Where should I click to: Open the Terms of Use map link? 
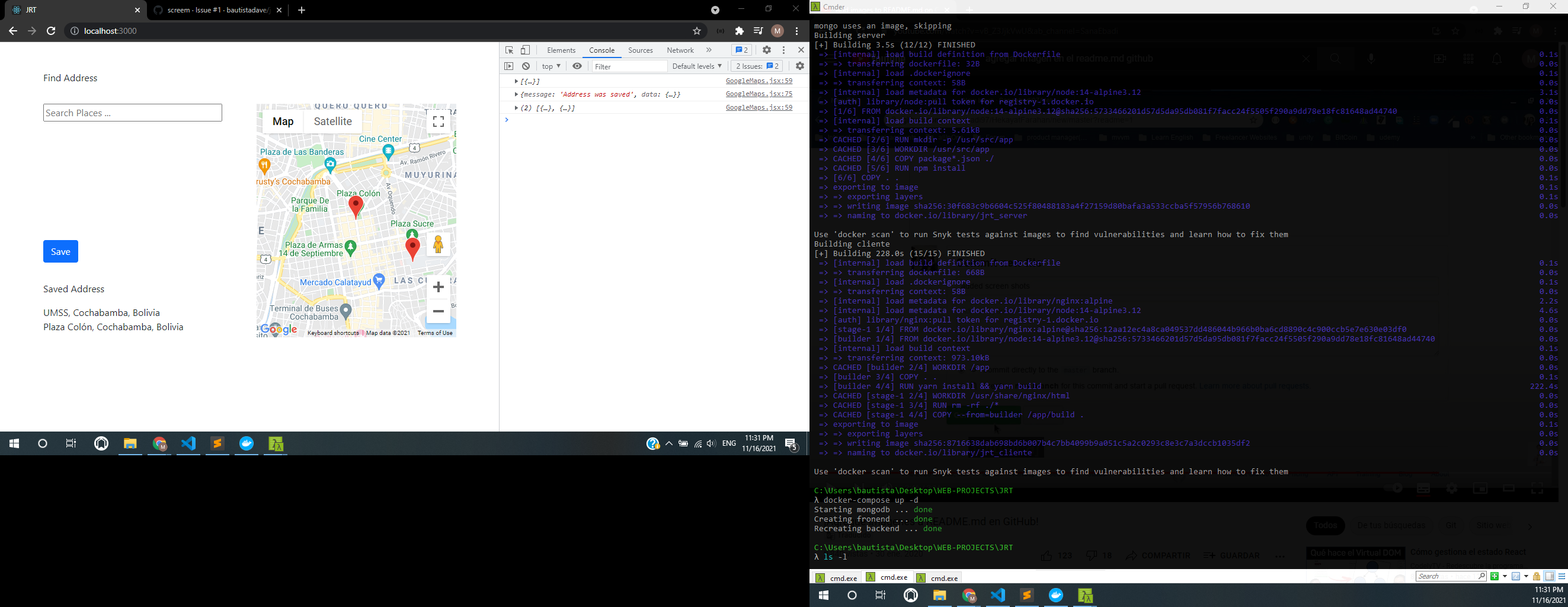pyautogui.click(x=435, y=333)
